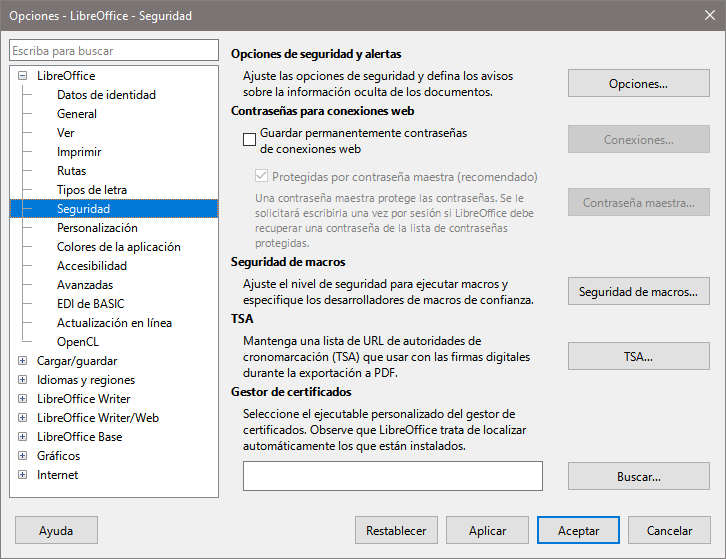
Task: Click Cancelar to dismiss dialog
Action: [x=669, y=530]
